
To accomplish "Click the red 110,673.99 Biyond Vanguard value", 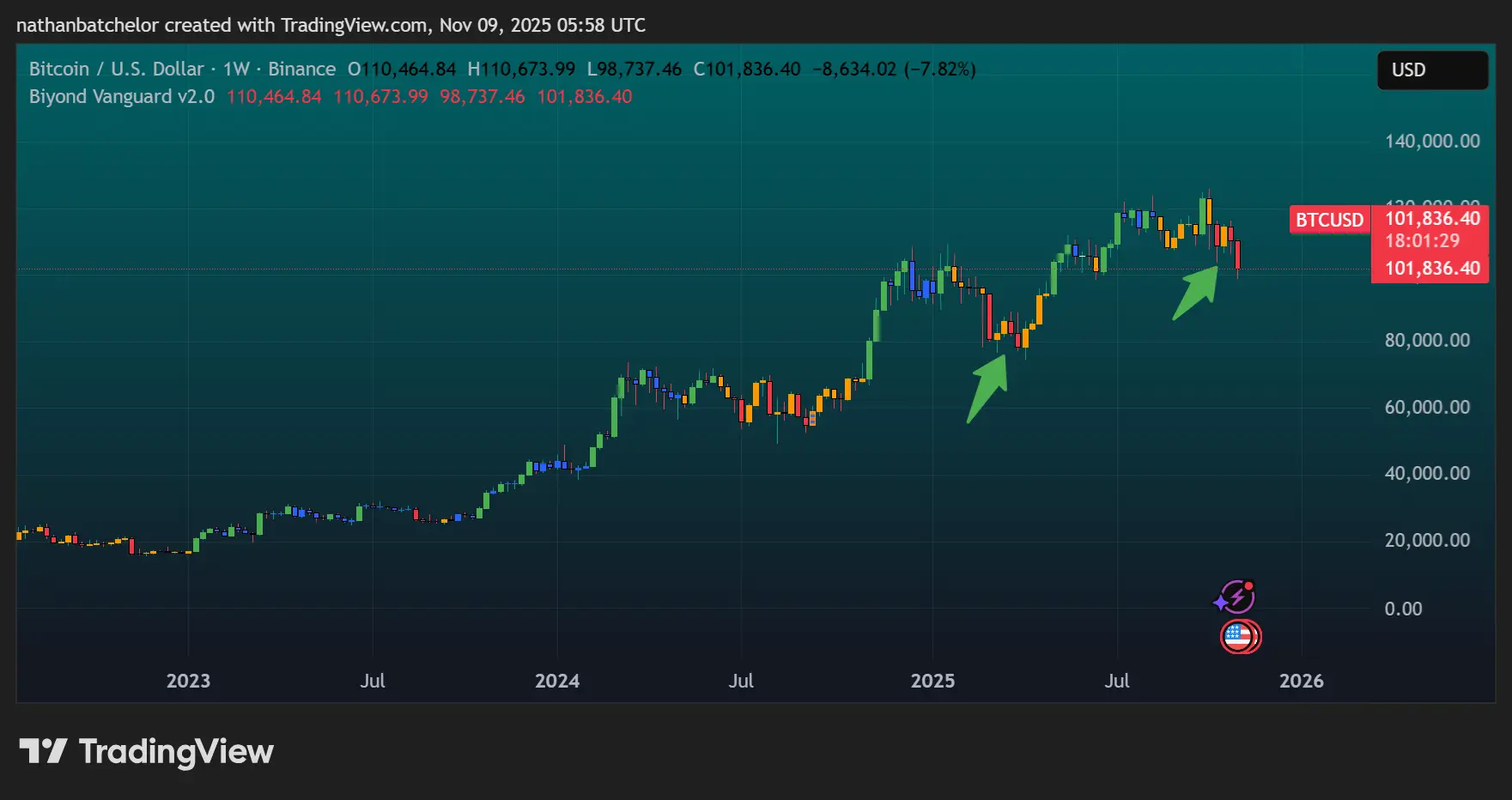I will 380,97.
